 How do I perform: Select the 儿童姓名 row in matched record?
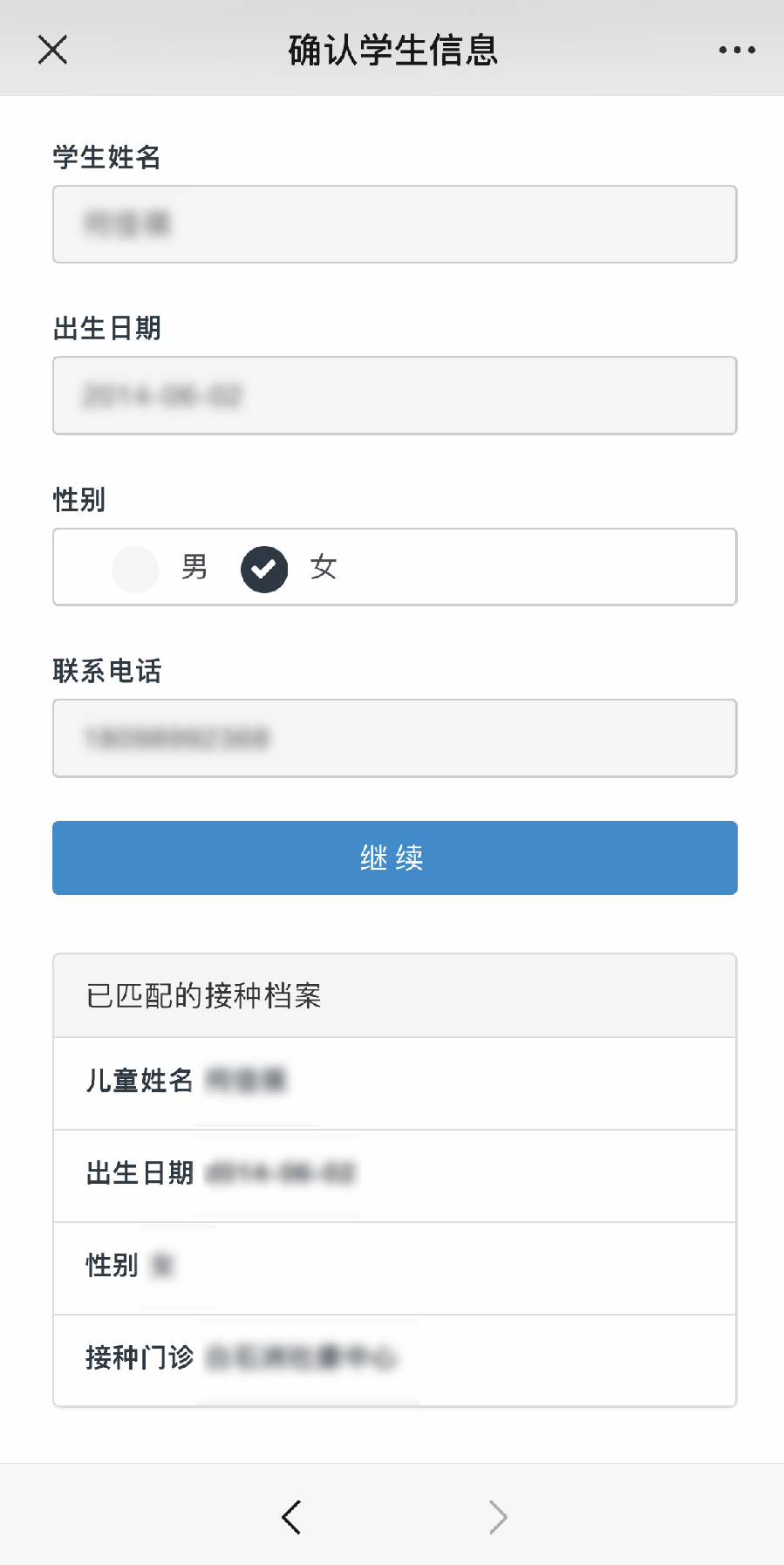[x=395, y=1083]
